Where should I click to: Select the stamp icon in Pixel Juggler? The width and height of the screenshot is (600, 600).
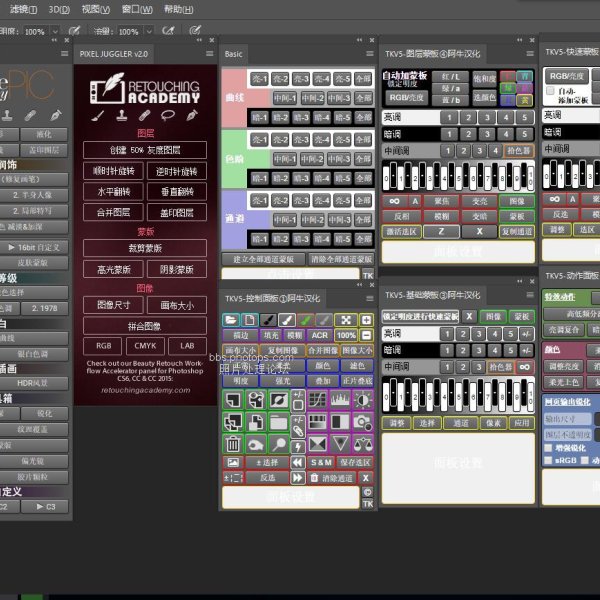pos(121,115)
